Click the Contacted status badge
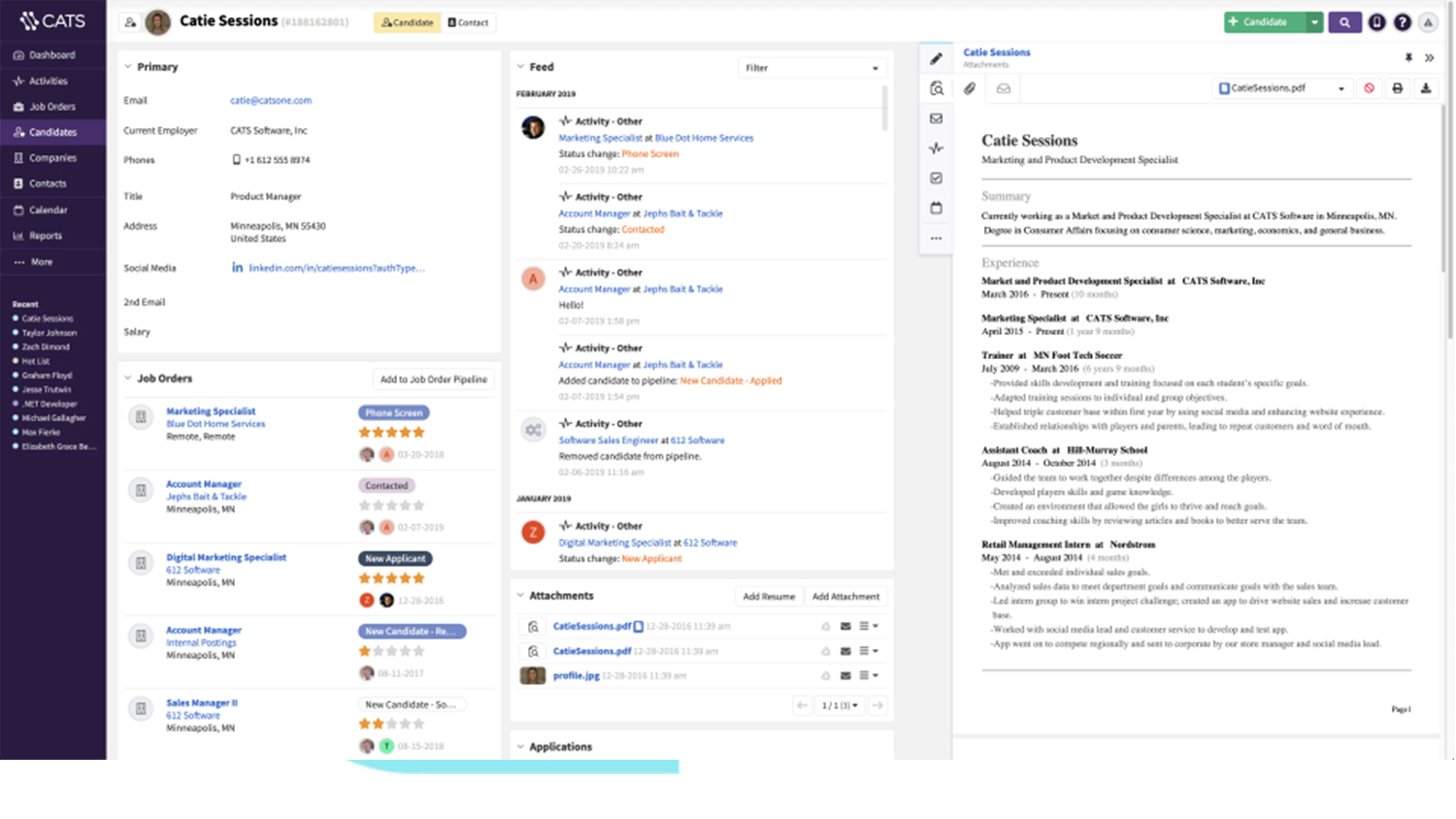The height and width of the screenshot is (819, 1456). pos(386,486)
